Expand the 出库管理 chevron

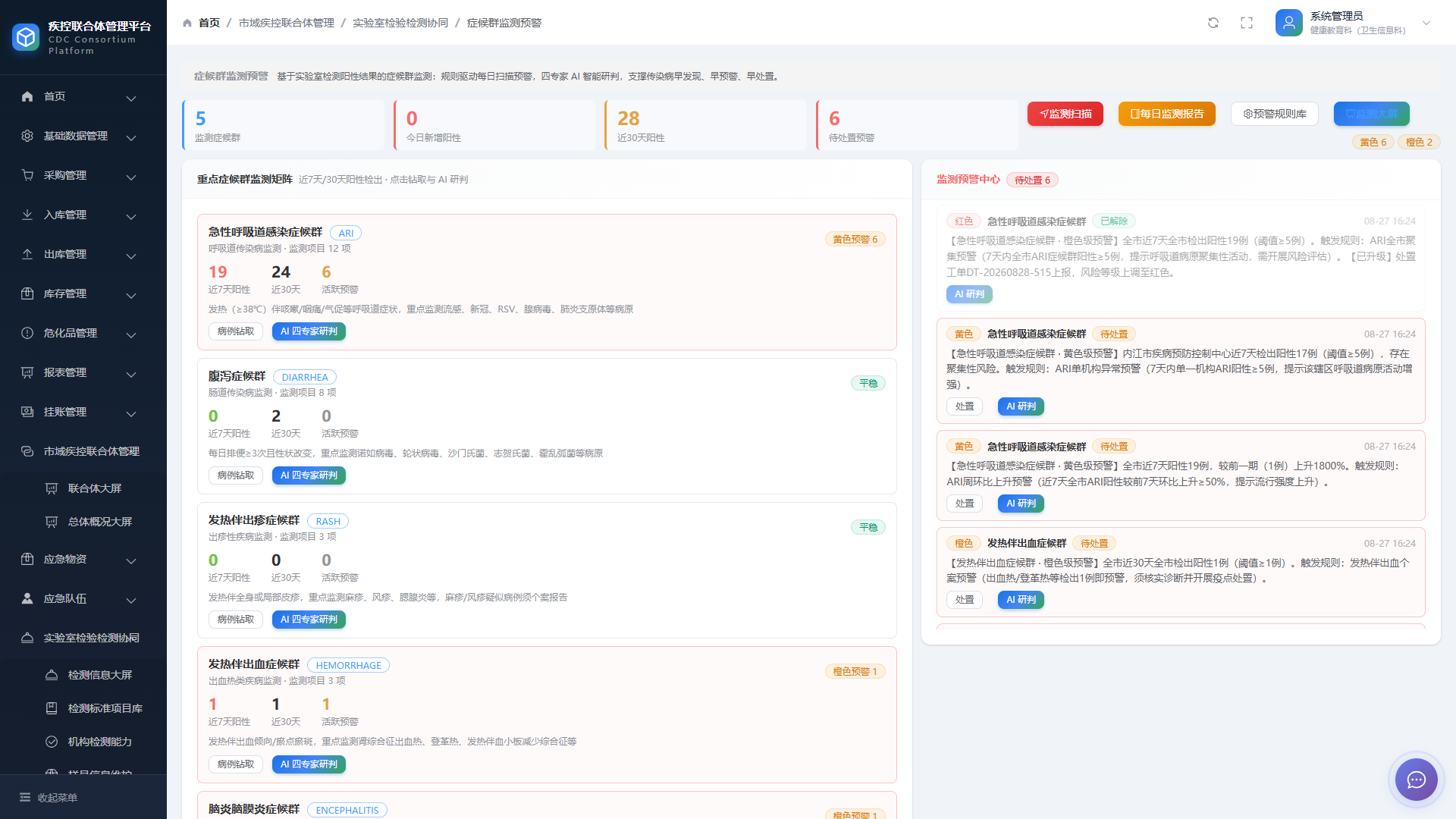click(131, 256)
